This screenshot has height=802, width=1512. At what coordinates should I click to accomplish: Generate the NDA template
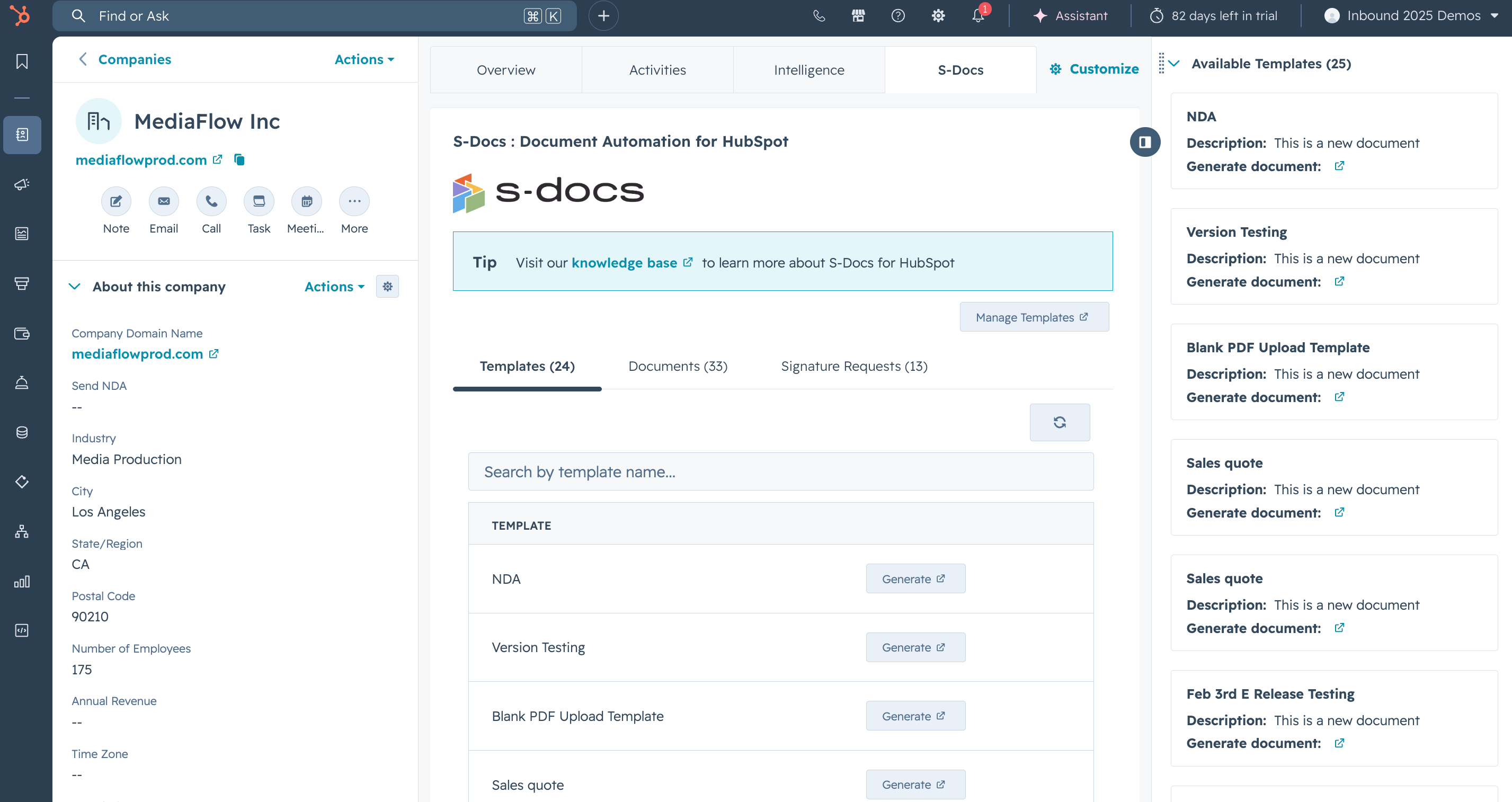(x=915, y=578)
